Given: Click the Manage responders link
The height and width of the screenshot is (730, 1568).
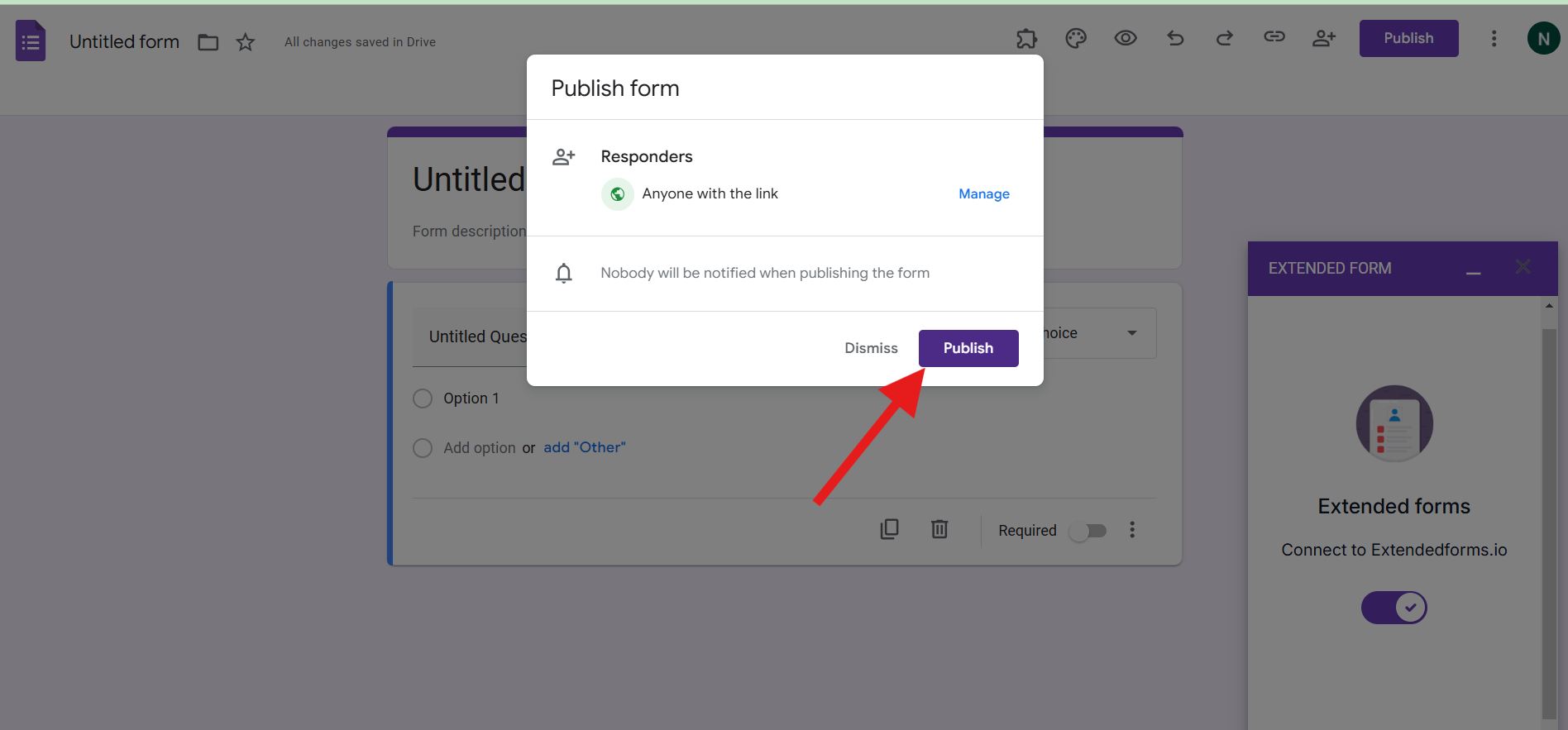Looking at the screenshot, I should point(983,193).
